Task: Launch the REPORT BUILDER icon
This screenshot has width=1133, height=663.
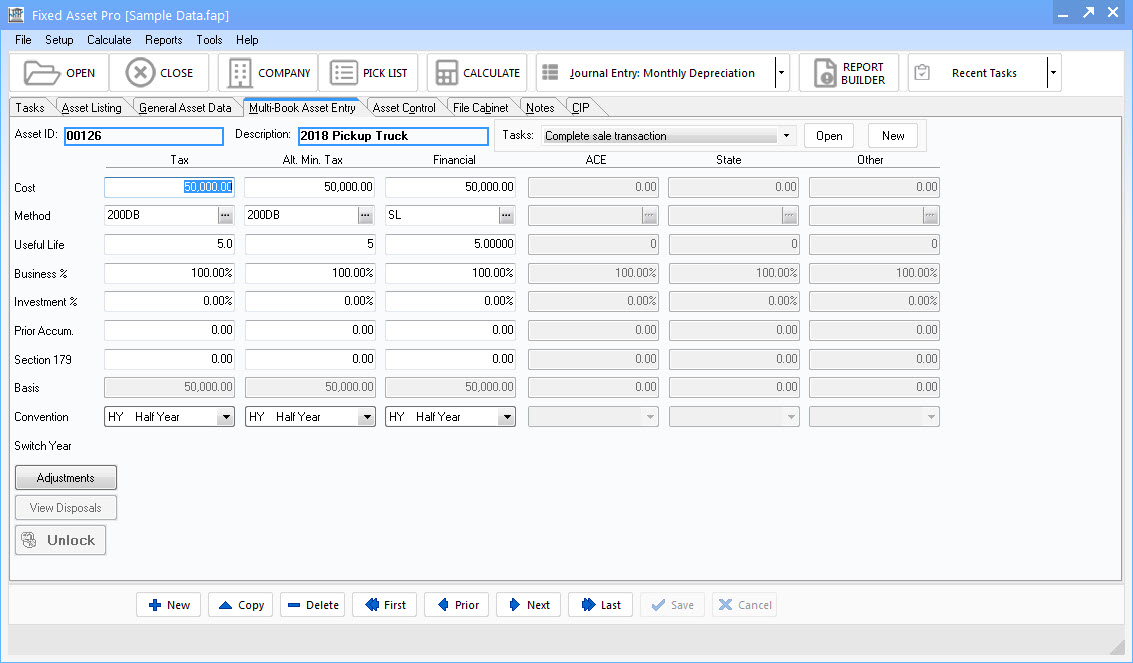Action: pos(848,72)
